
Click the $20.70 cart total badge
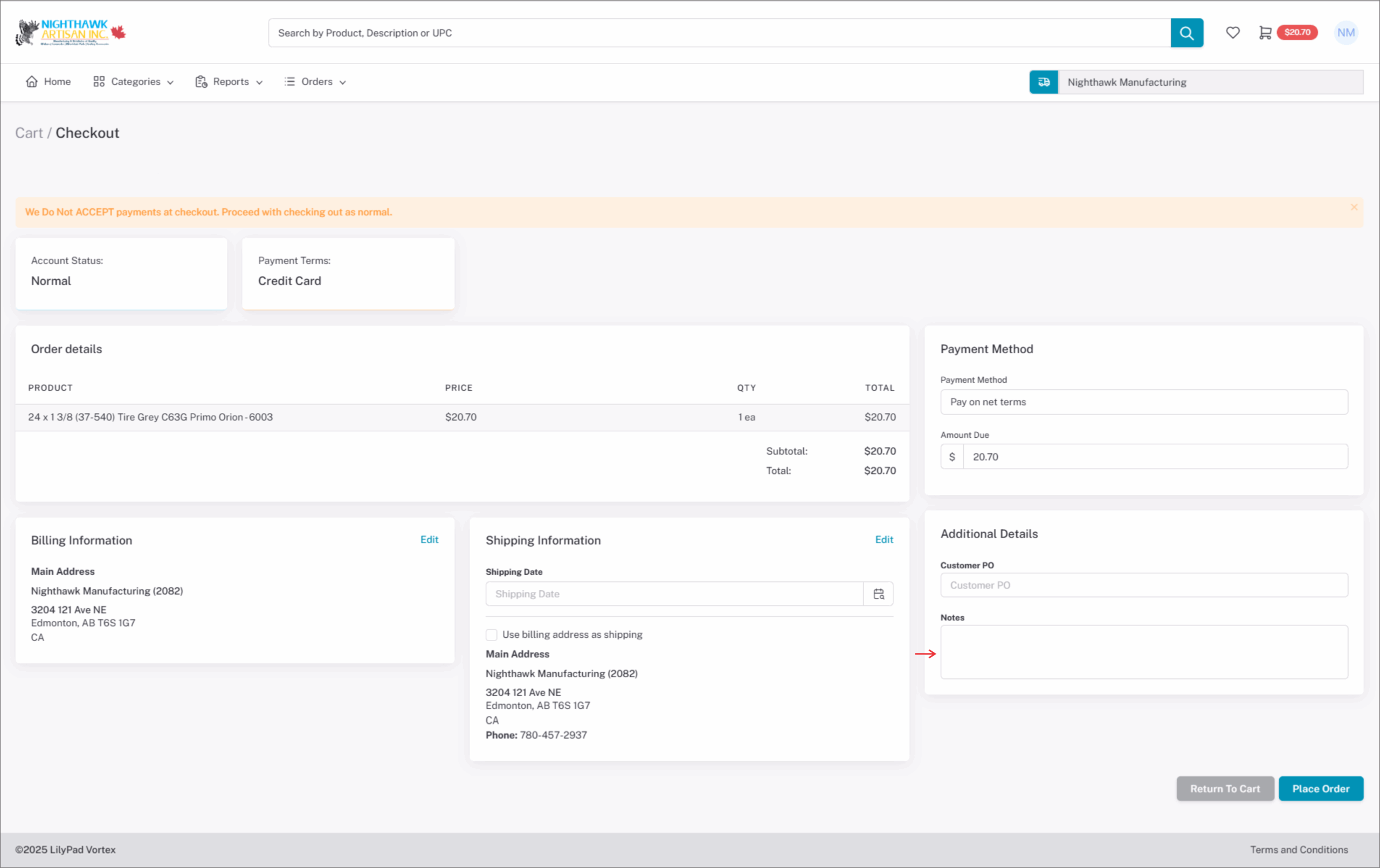click(x=1298, y=32)
